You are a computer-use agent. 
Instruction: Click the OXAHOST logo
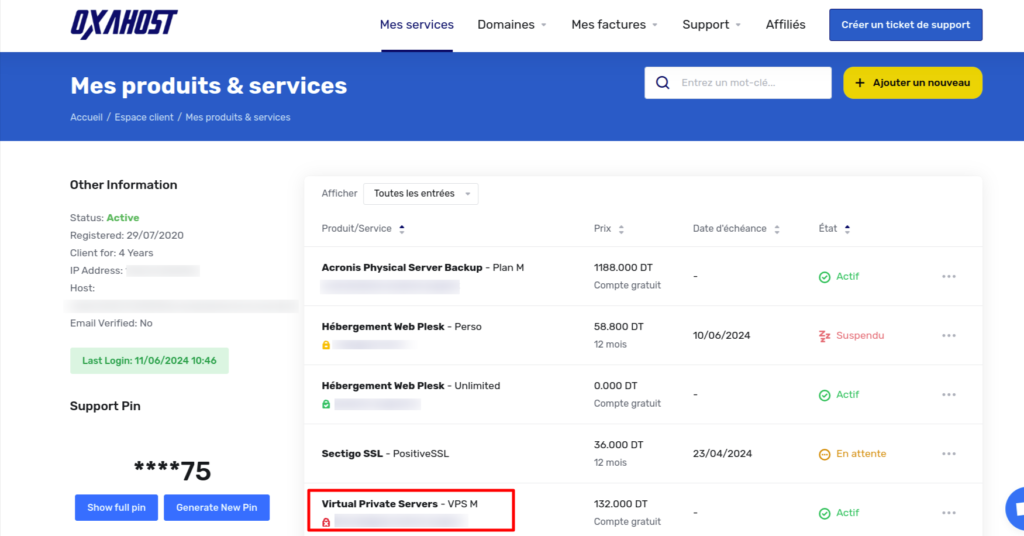(124, 24)
